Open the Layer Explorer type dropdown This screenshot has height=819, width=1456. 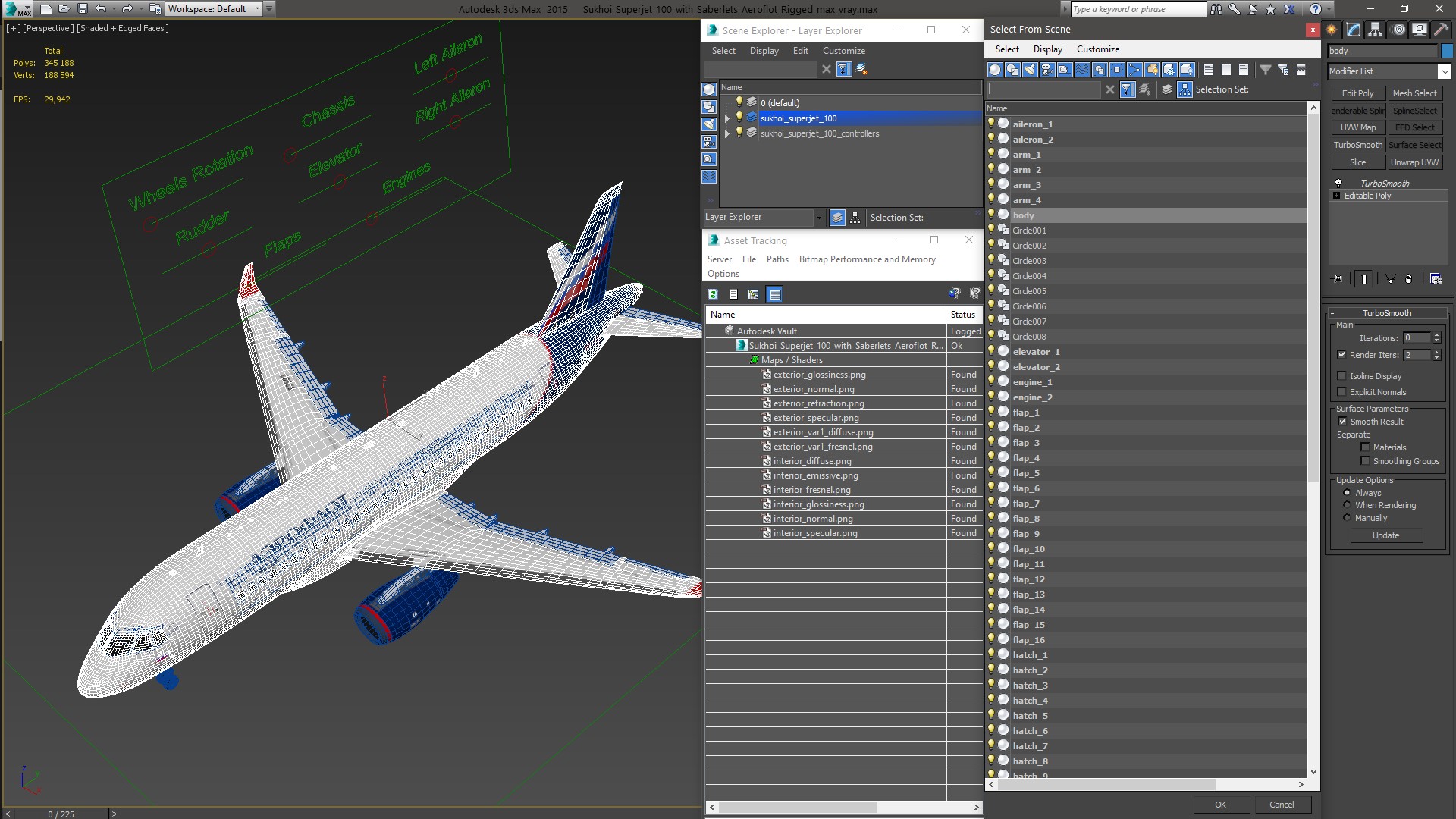coord(819,218)
